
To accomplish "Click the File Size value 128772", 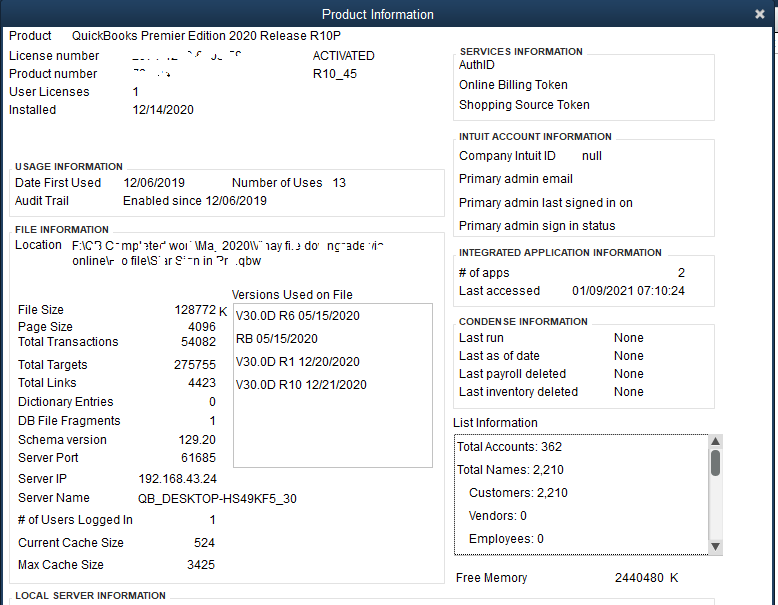I will (x=195, y=310).
